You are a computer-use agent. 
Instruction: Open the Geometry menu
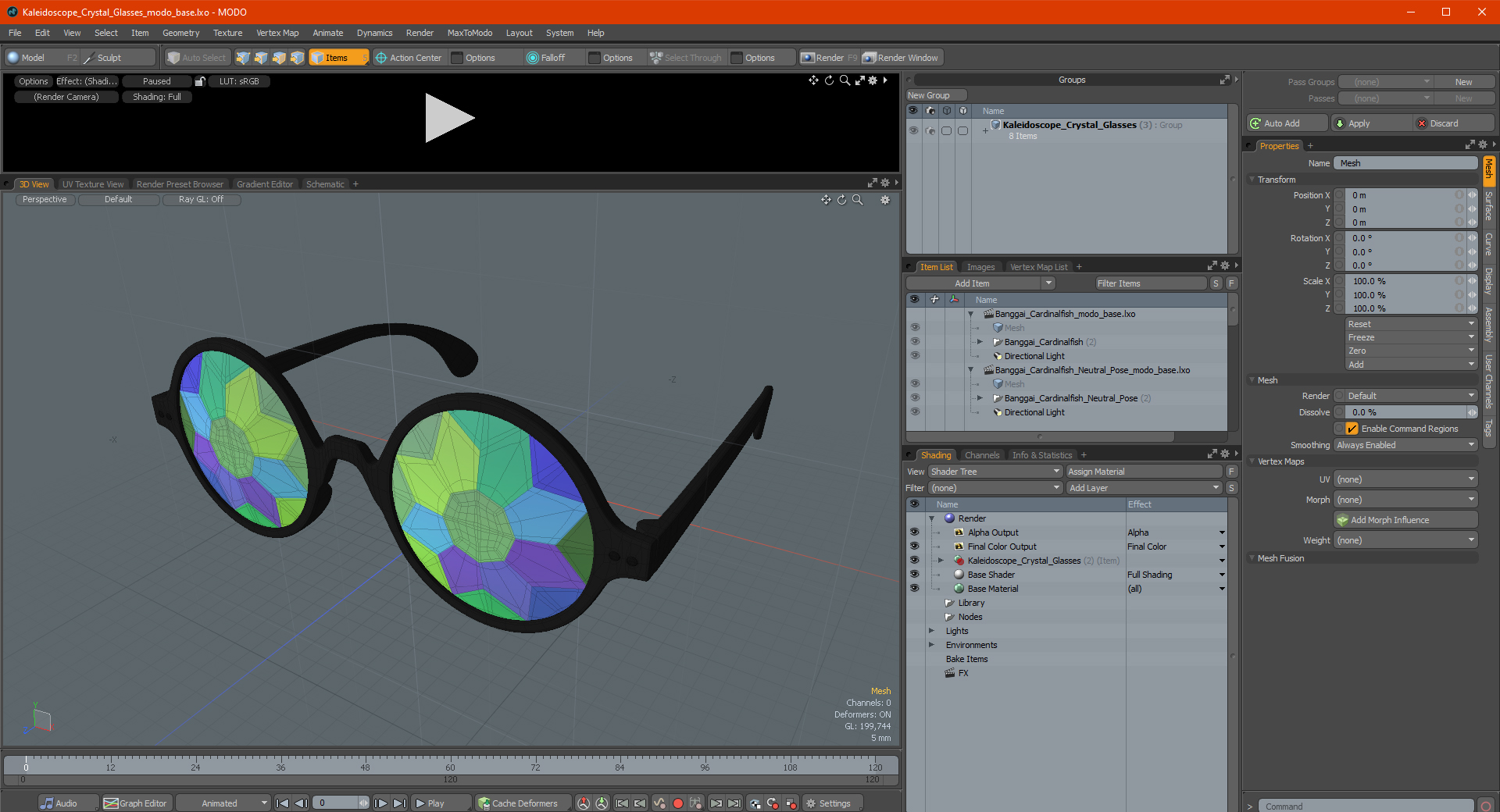tap(180, 33)
